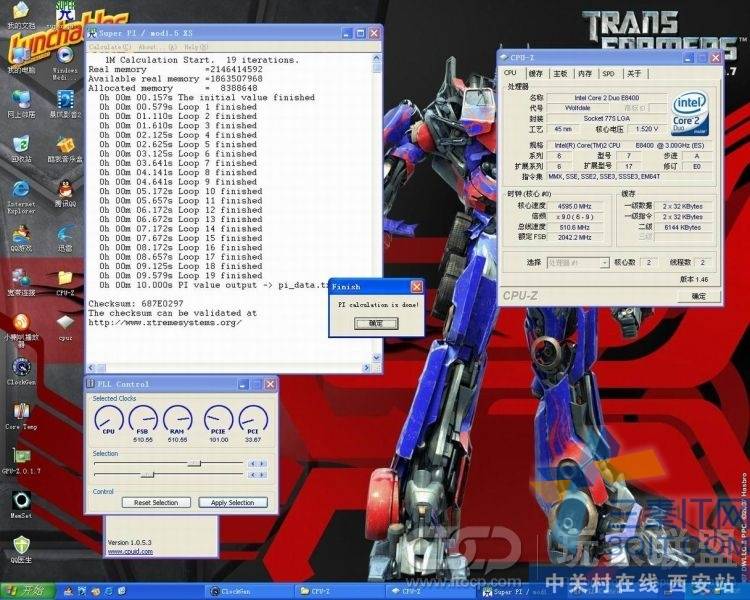Image resolution: width=750 pixels, height=600 pixels.
Task: Click the Super PI horizontal scrollbar right arrow
Action: (x=367, y=367)
